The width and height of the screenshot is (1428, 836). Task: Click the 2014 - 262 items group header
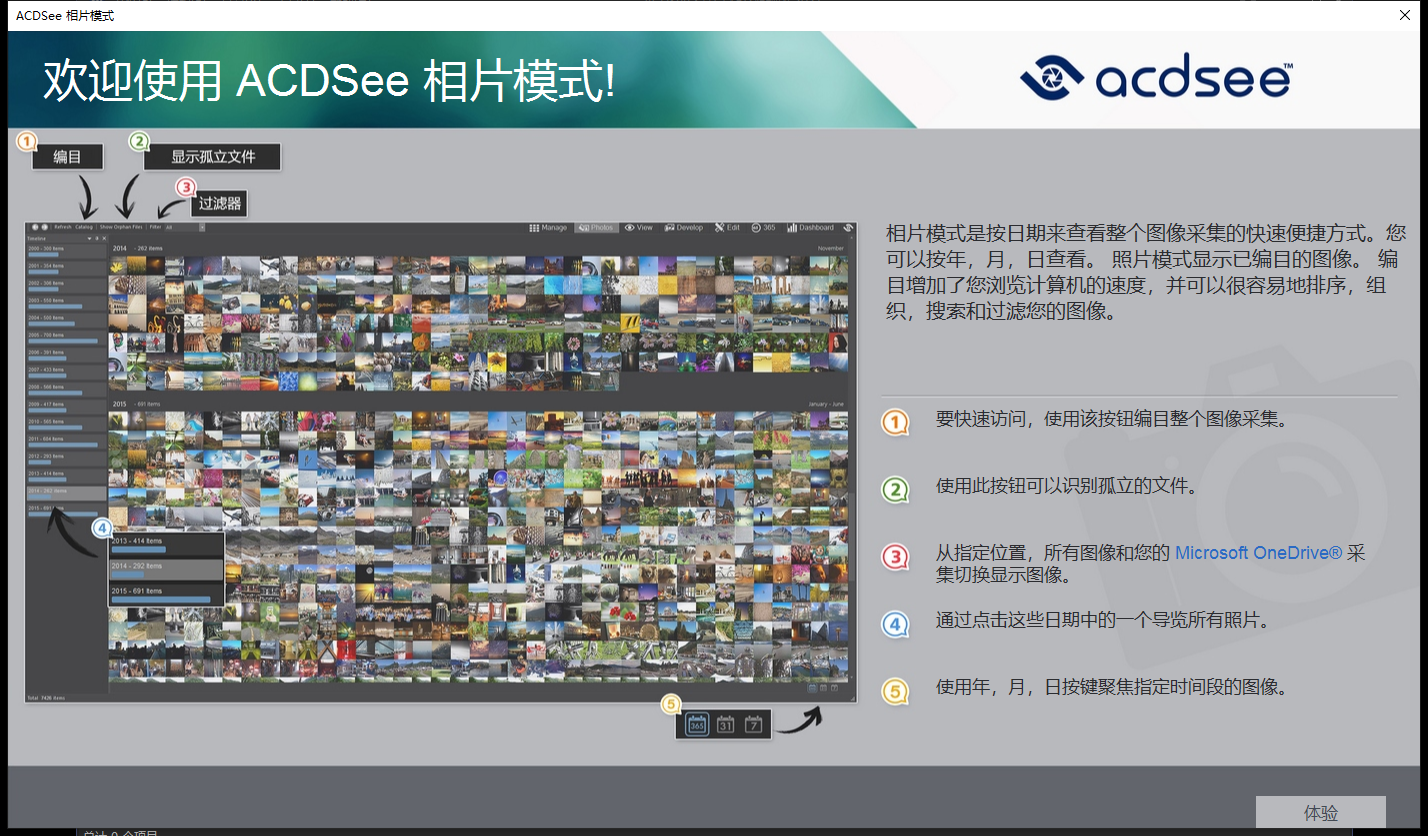click(x=138, y=248)
